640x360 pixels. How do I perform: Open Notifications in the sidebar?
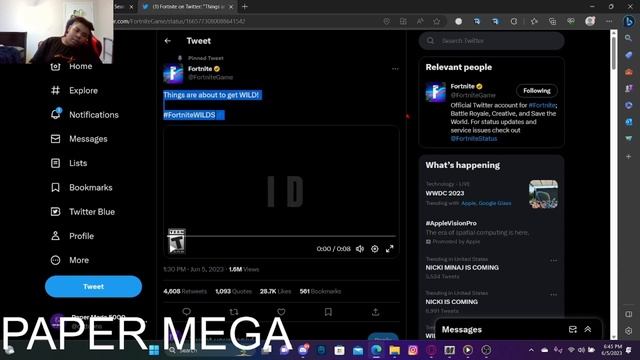(x=84, y=115)
